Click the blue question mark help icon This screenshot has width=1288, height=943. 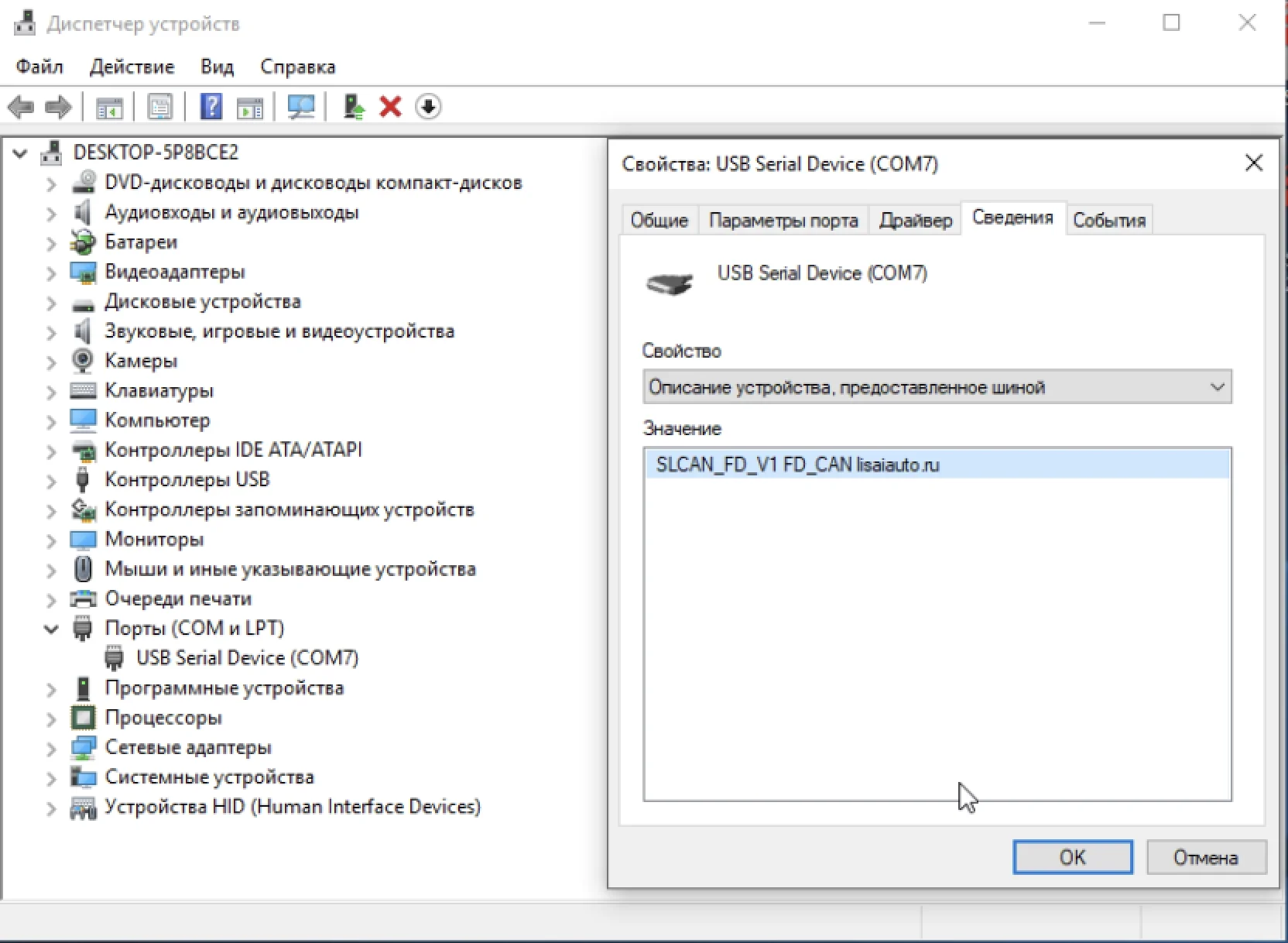(x=211, y=107)
